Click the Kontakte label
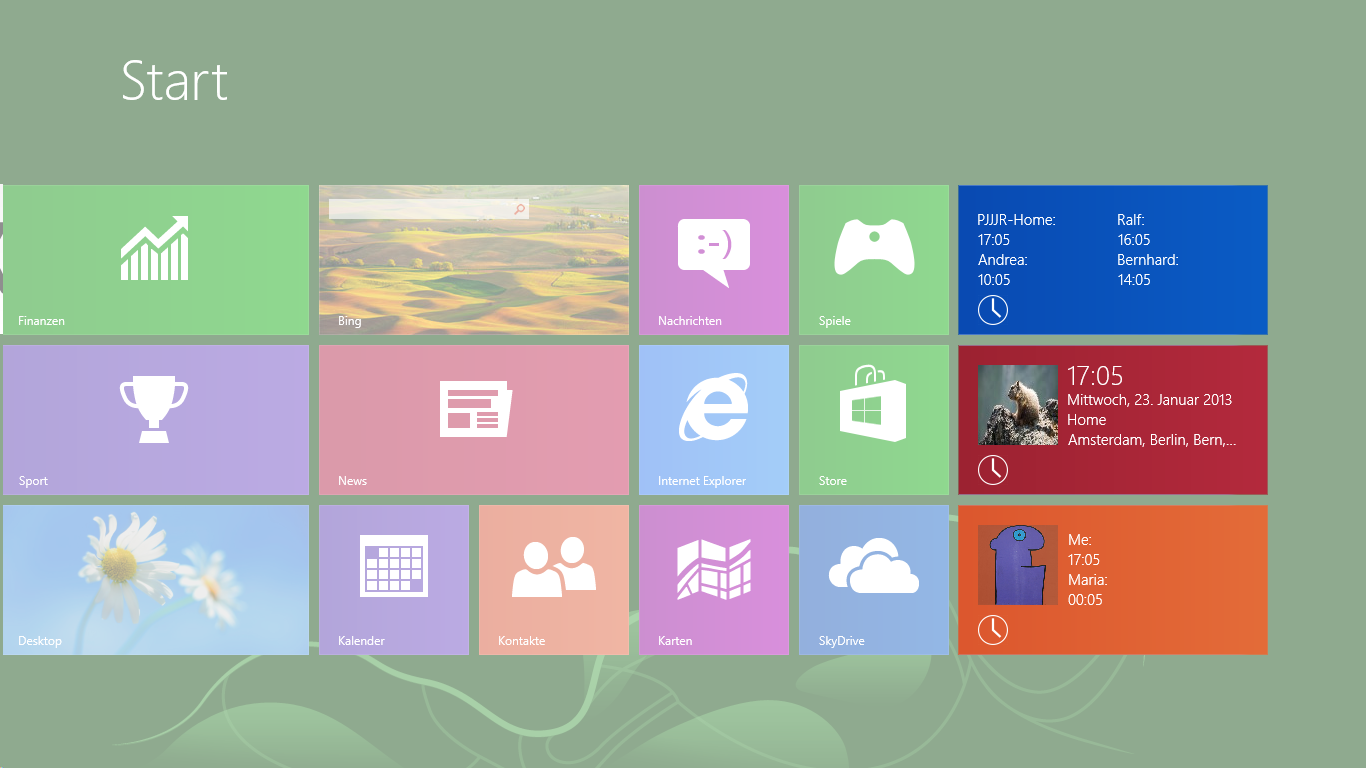The image size is (1366, 768). click(521, 641)
